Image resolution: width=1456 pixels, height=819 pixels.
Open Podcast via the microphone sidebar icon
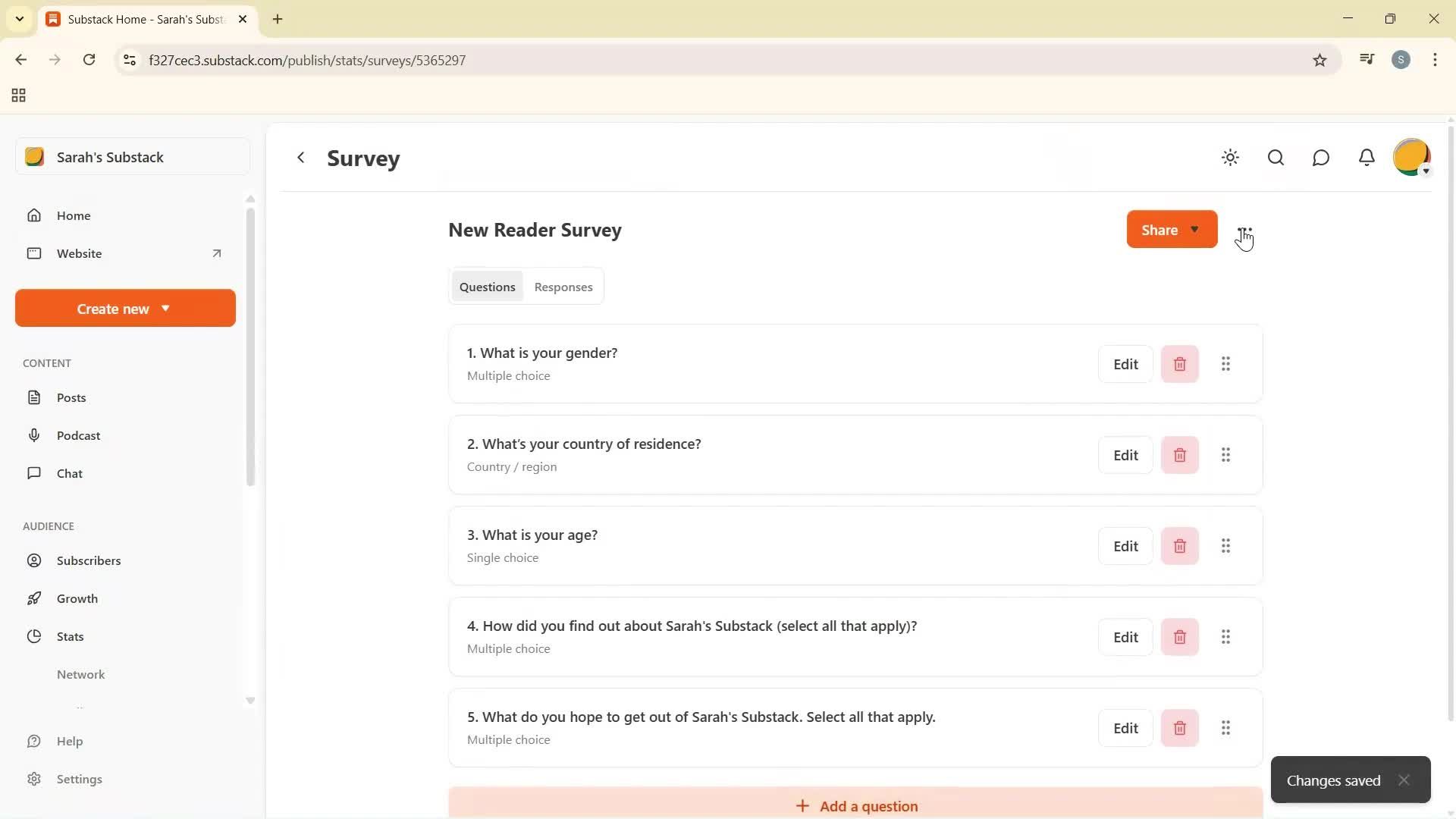(x=35, y=435)
